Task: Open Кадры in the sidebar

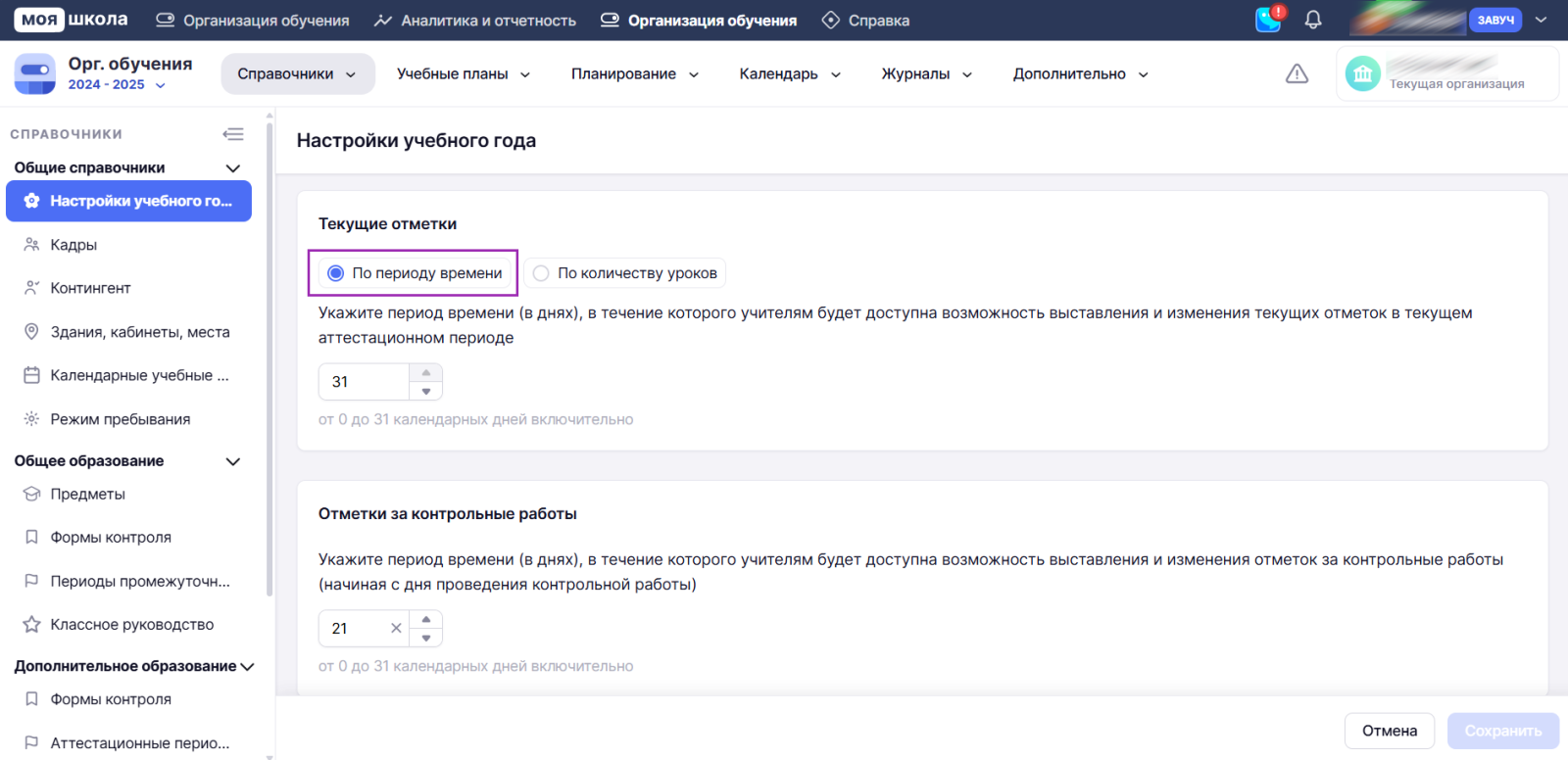Action: point(73,245)
